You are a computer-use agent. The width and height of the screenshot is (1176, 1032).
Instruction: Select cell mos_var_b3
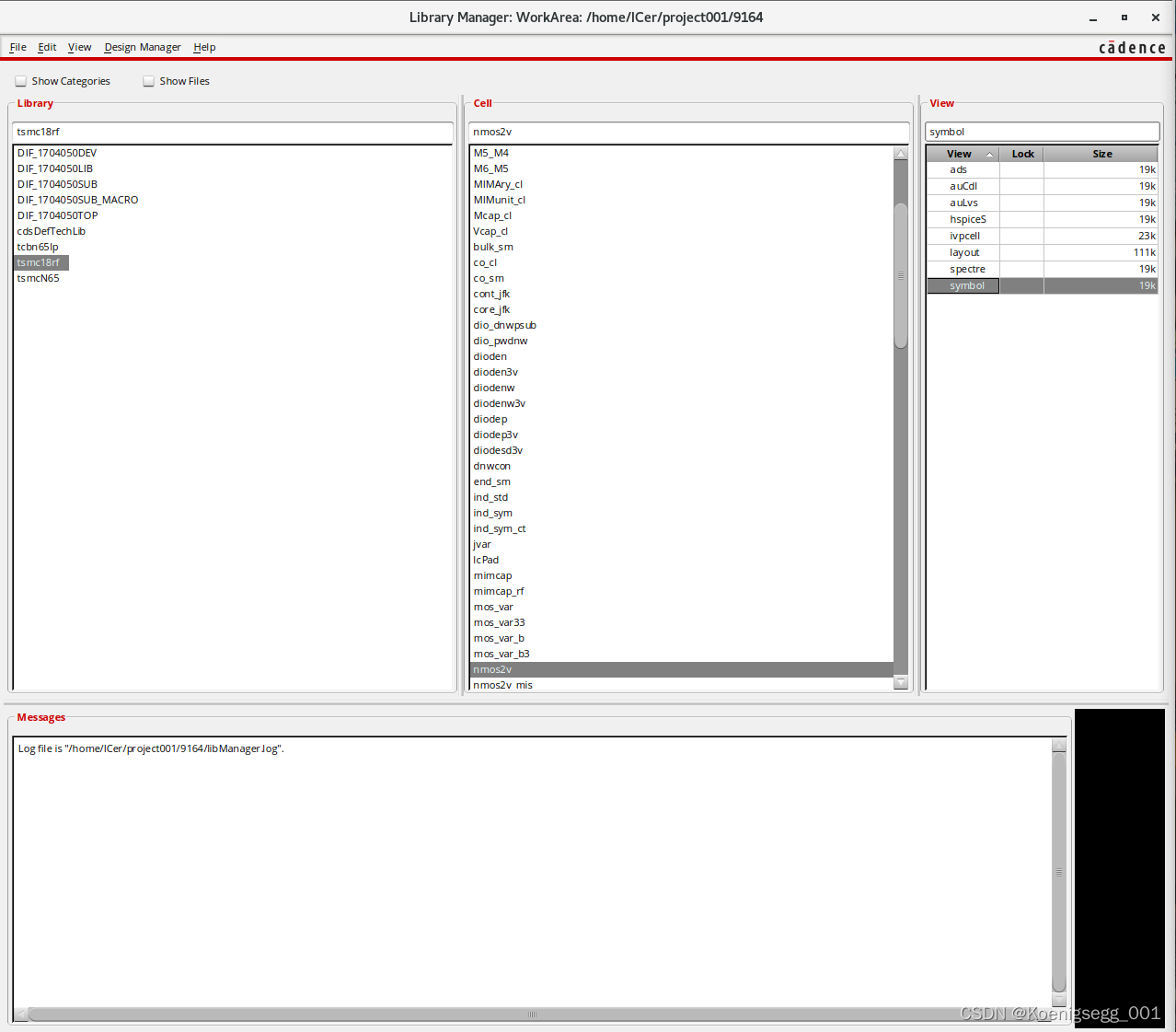pyautogui.click(x=502, y=654)
